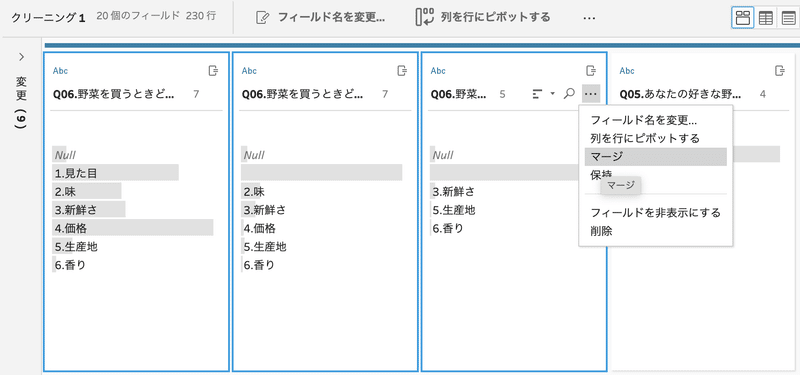Click the sort icon in the third Q06 field
The image size is (800, 375).
[537, 94]
